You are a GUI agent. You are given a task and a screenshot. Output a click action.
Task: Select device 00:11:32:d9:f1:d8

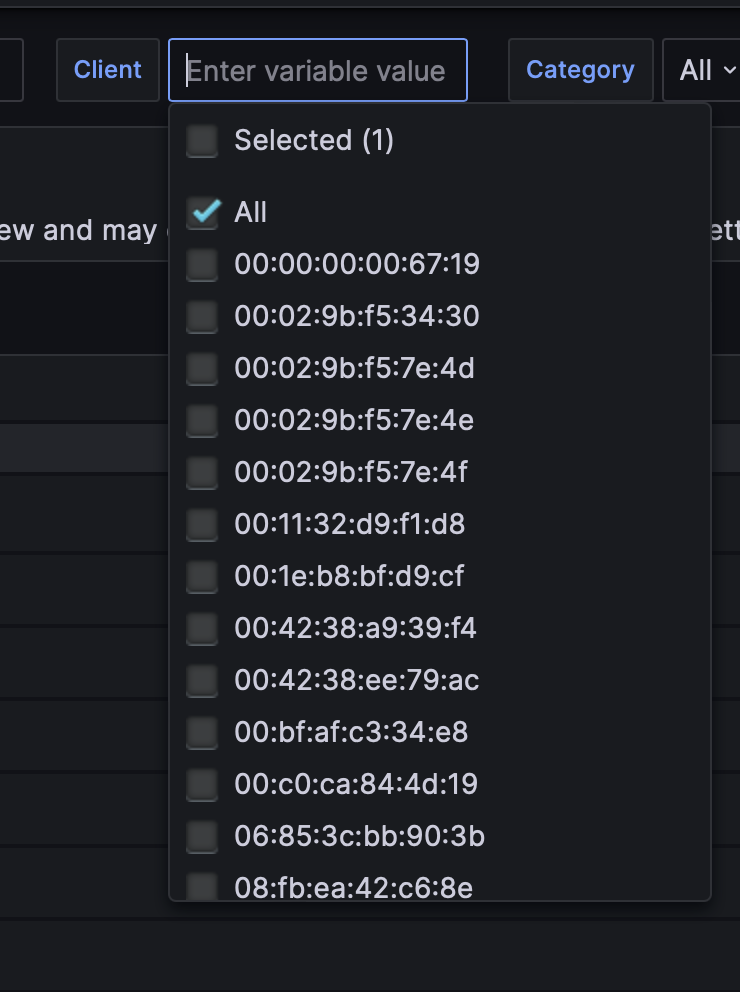point(202,524)
